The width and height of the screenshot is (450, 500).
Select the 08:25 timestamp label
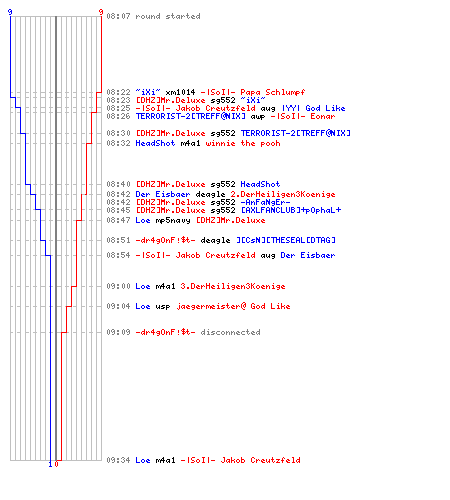click(x=118, y=108)
